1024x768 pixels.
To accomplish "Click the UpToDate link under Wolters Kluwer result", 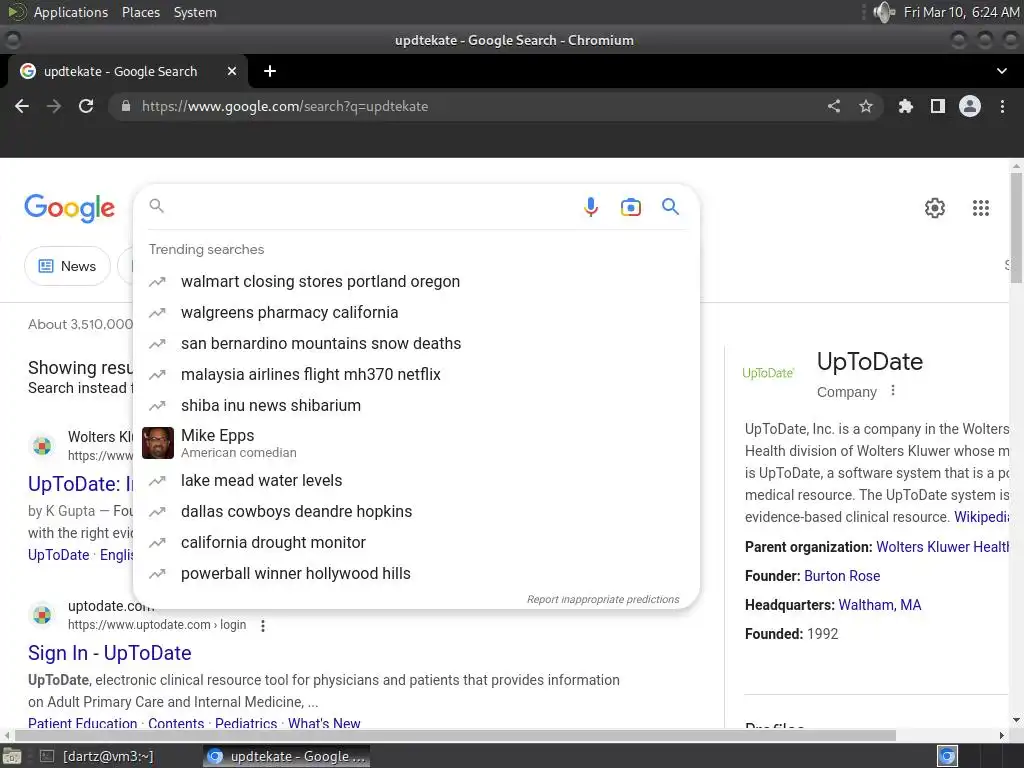I will click(58, 555).
